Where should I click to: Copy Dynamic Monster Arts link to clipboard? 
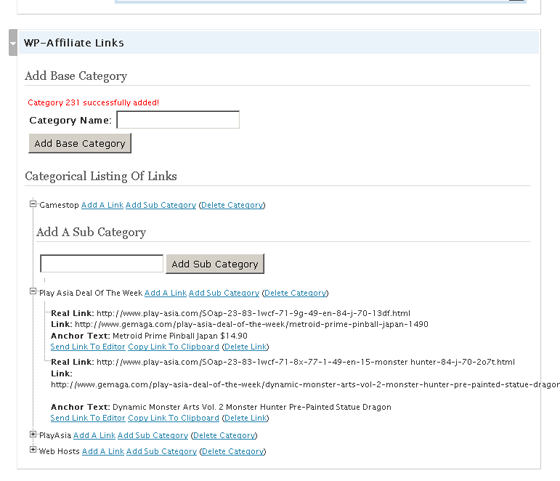tap(174, 418)
